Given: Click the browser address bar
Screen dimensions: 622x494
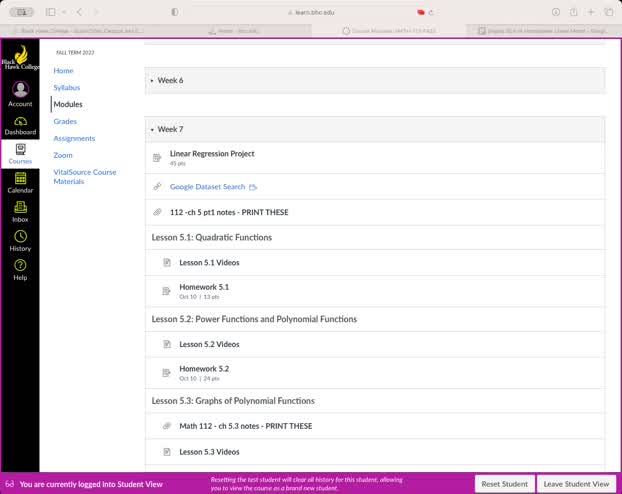Looking at the screenshot, I should 310,12.
